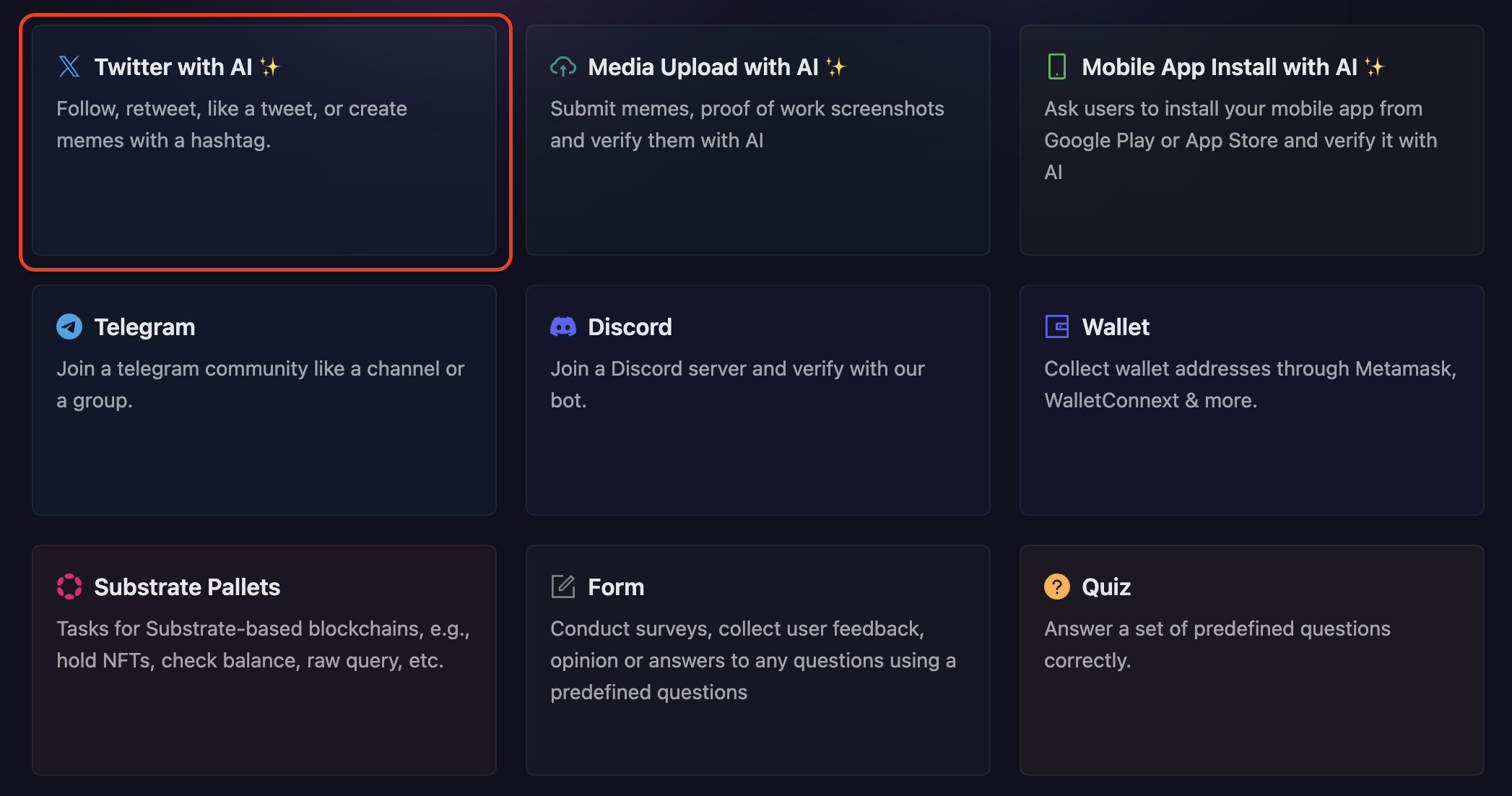Open the Discord heading
This screenshot has width=1512, height=796.
(x=630, y=327)
